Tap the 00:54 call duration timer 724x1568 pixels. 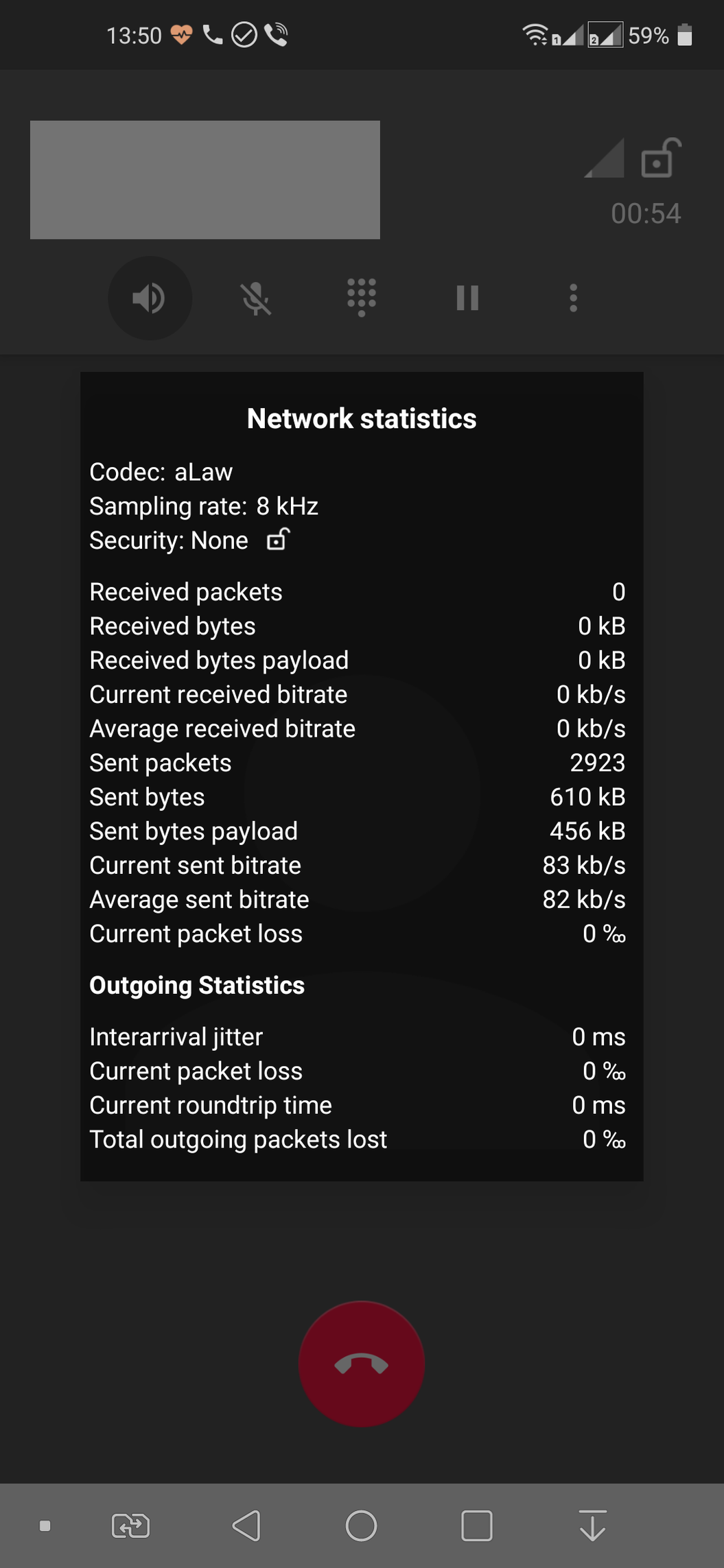point(646,214)
